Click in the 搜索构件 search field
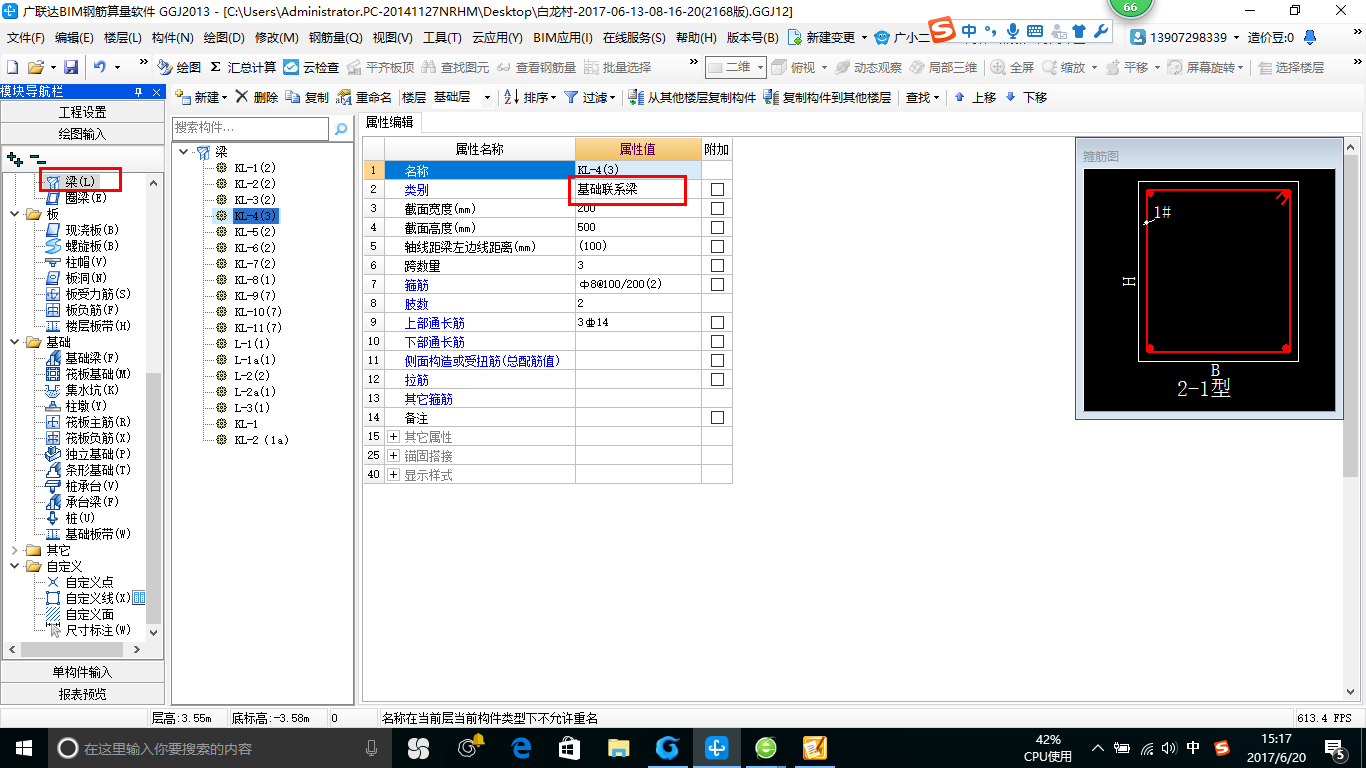1366x768 pixels. (x=250, y=128)
